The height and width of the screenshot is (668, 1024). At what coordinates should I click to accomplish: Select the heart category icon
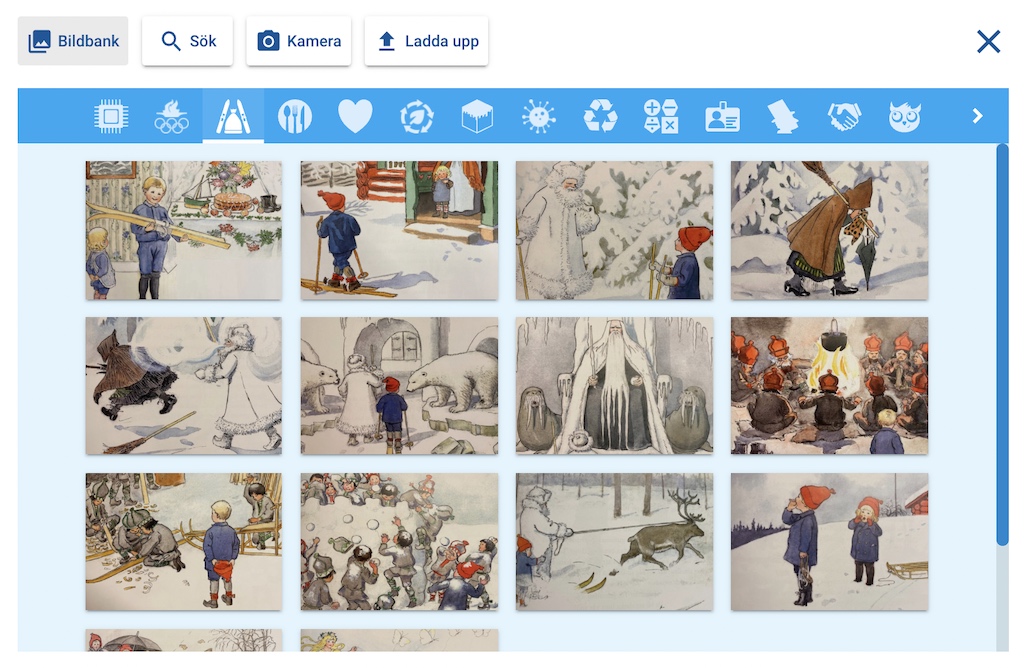tap(355, 116)
